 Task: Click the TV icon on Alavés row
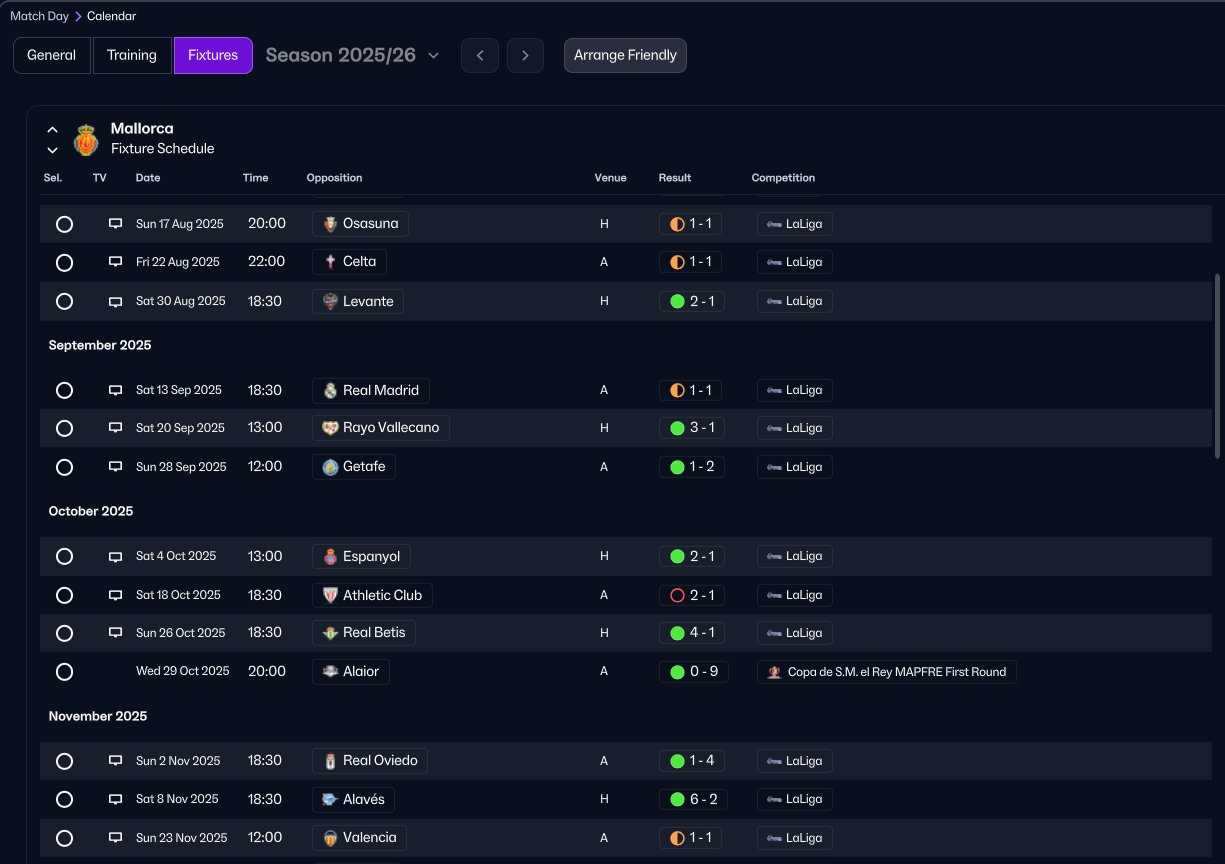click(116, 799)
